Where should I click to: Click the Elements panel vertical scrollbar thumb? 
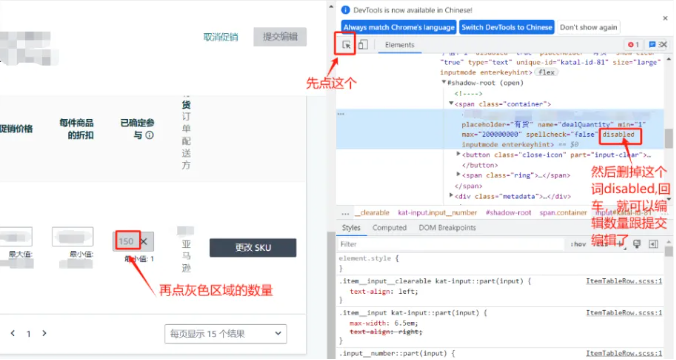click(x=668, y=139)
